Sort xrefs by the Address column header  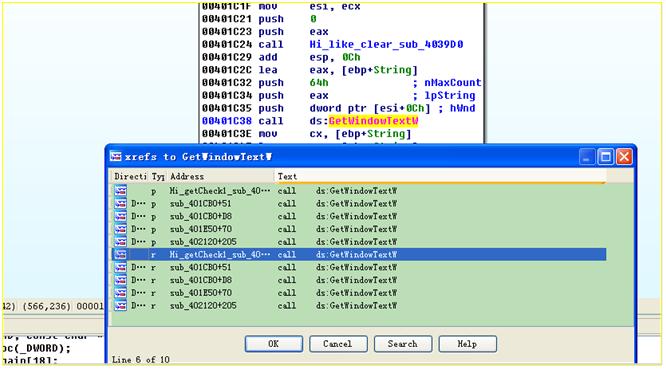[x=187, y=176]
